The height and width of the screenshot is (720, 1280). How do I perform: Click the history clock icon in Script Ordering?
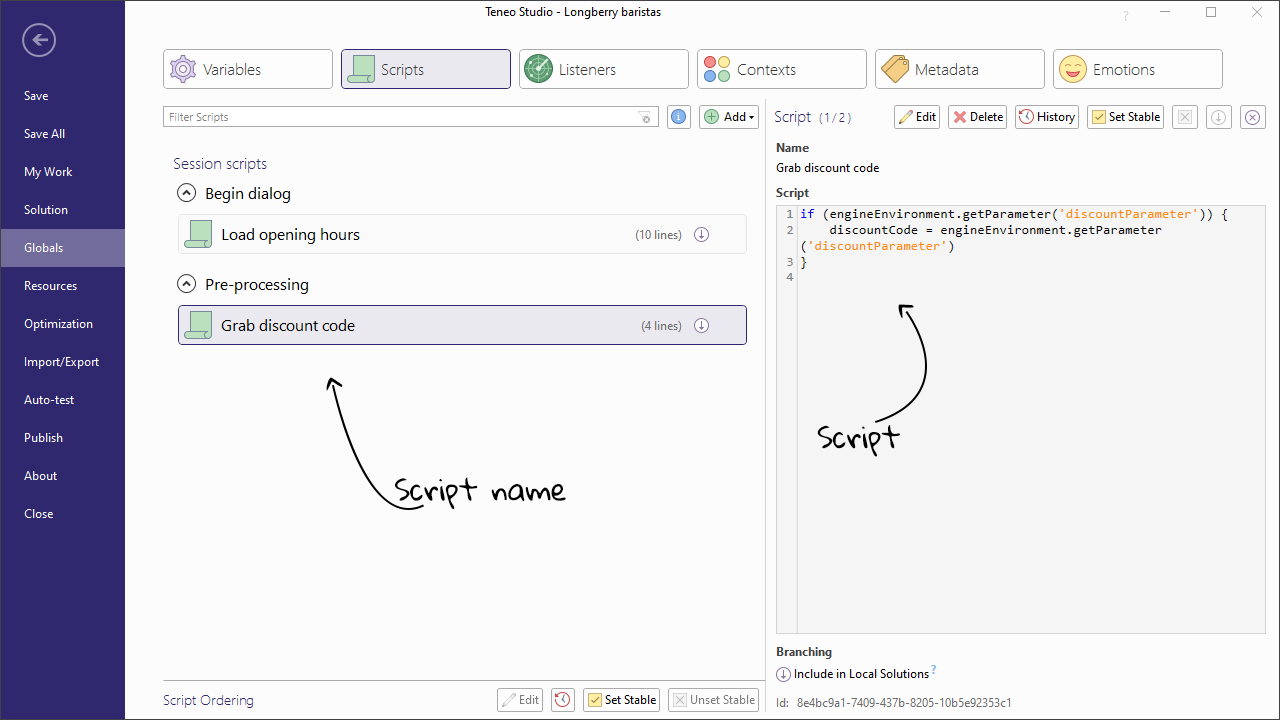pyautogui.click(x=563, y=700)
